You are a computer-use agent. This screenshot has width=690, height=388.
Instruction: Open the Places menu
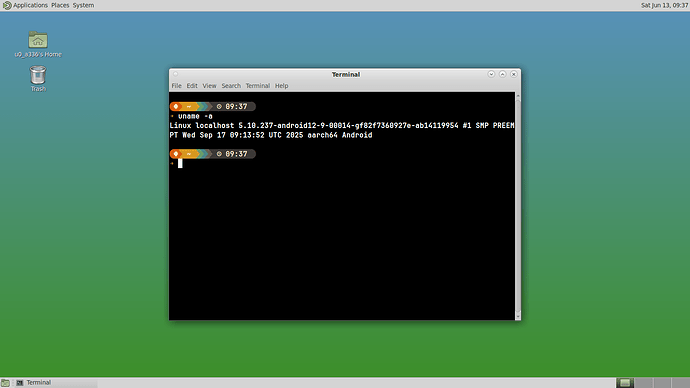click(x=60, y=5)
